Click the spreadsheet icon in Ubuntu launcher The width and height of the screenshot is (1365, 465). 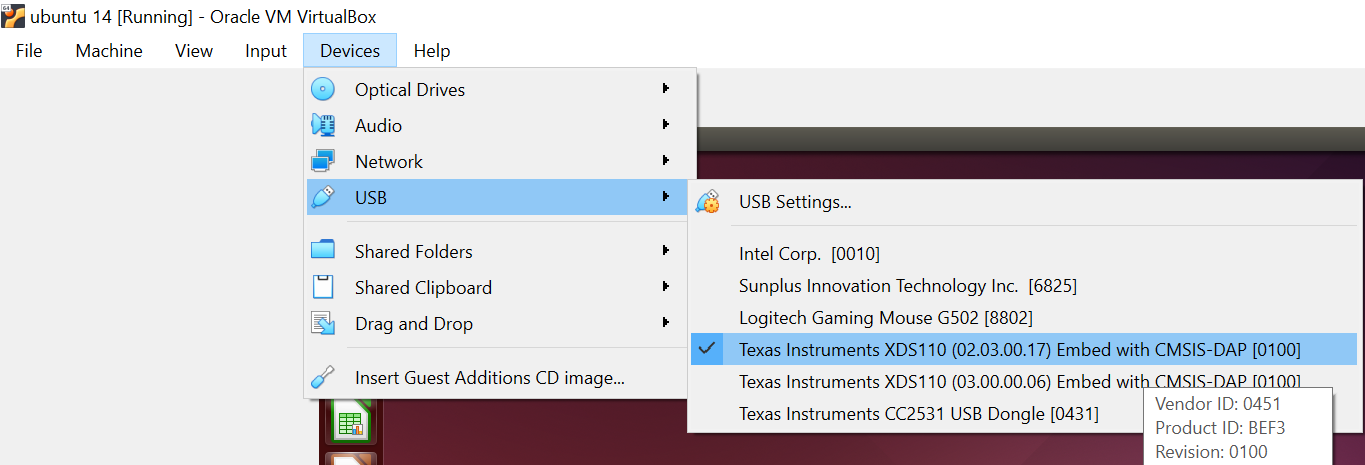(x=350, y=424)
